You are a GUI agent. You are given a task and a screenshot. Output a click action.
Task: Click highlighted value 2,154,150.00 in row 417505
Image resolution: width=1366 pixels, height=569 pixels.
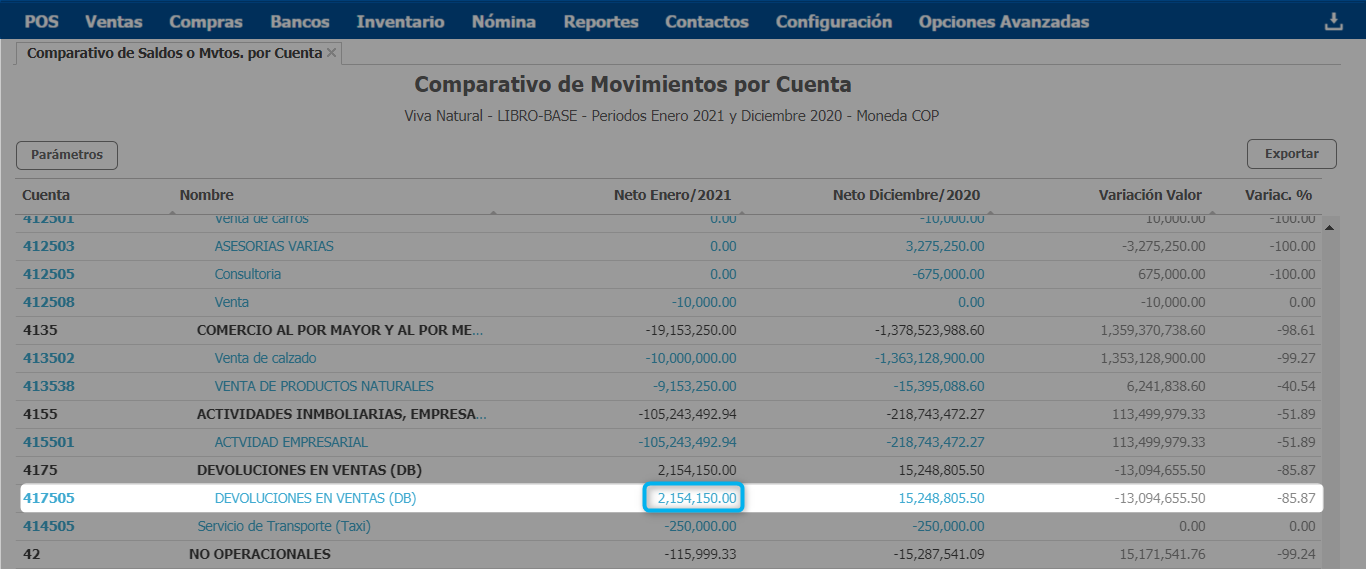(692, 498)
